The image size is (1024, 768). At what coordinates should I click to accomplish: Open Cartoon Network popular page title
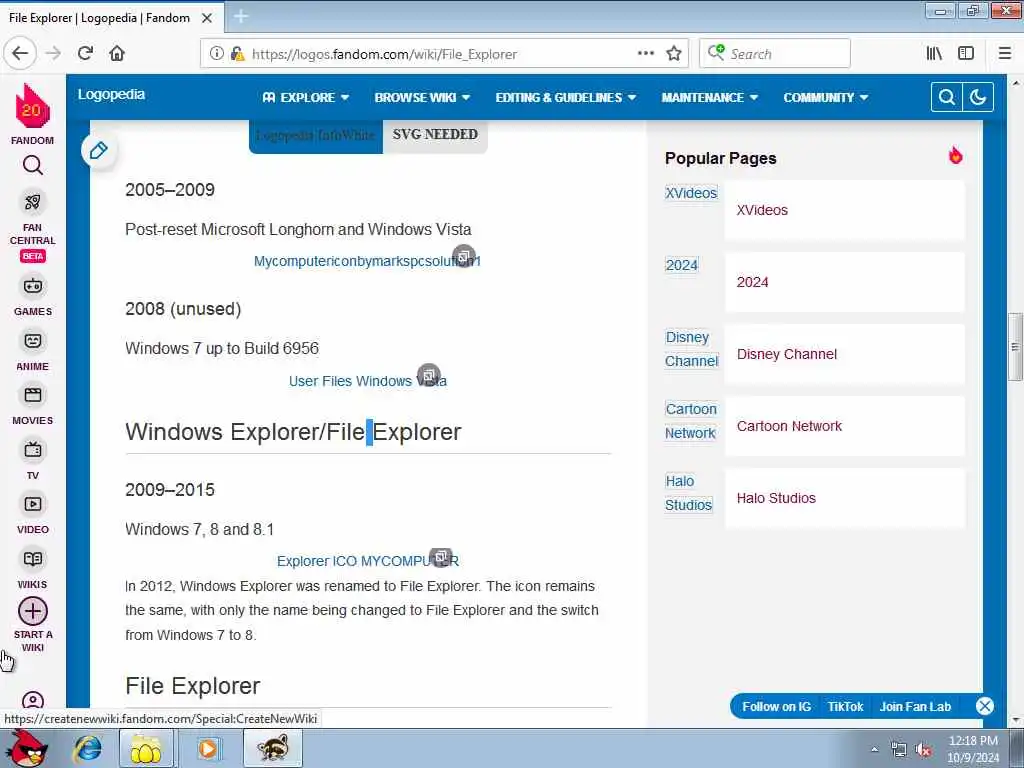point(789,426)
